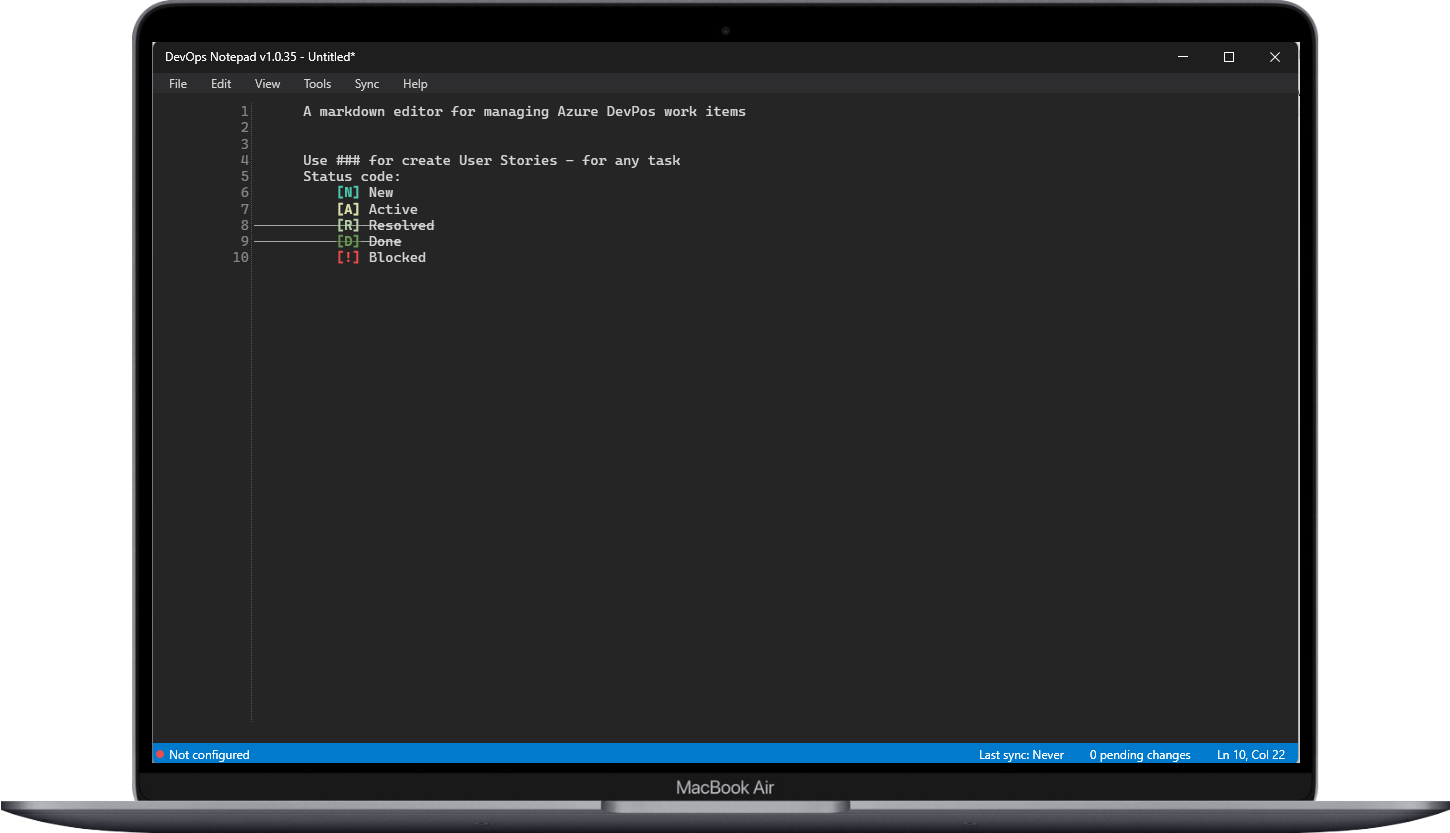
Task: Open the Tools menu
Action: click(x=317, y=83)
